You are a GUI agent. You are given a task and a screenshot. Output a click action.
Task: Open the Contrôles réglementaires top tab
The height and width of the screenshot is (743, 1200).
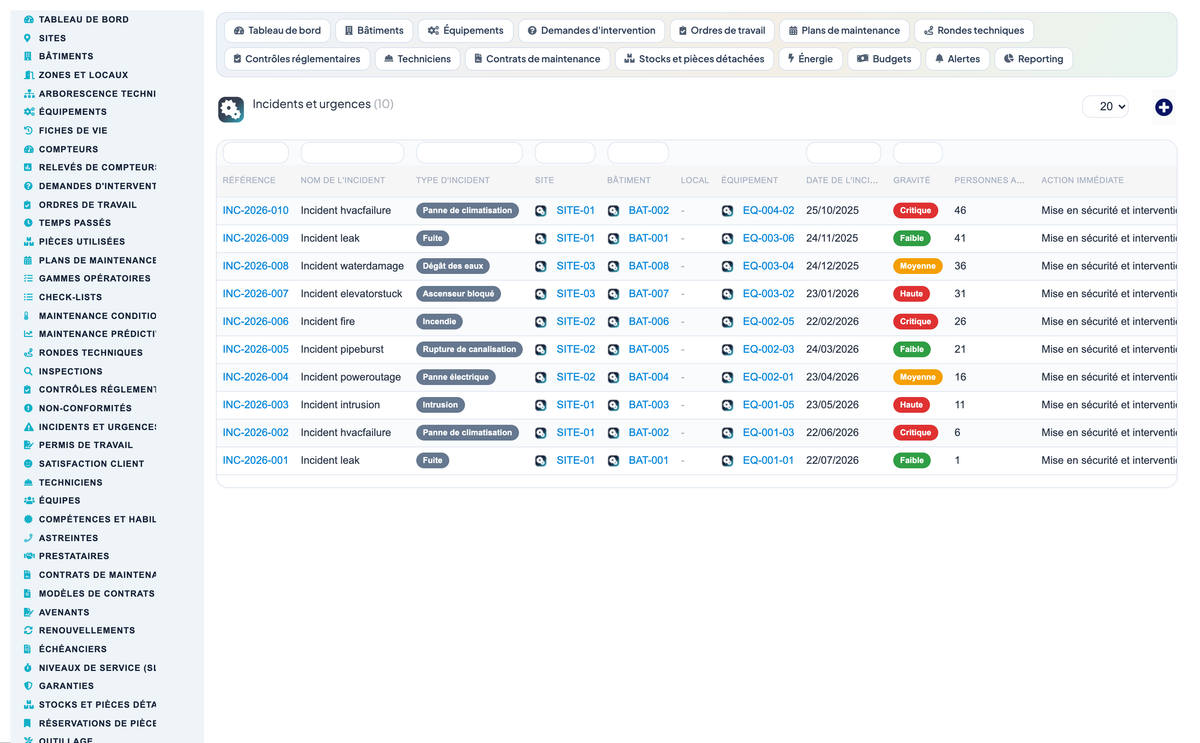tap(297, 59)
